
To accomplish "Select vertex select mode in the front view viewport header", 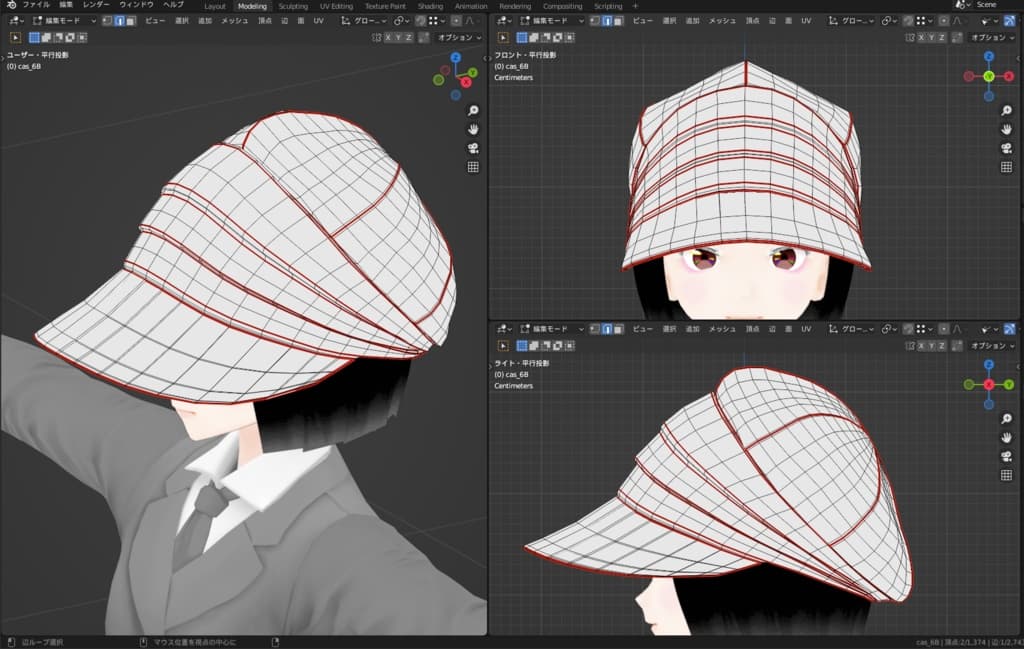I will tap(594, 20).
